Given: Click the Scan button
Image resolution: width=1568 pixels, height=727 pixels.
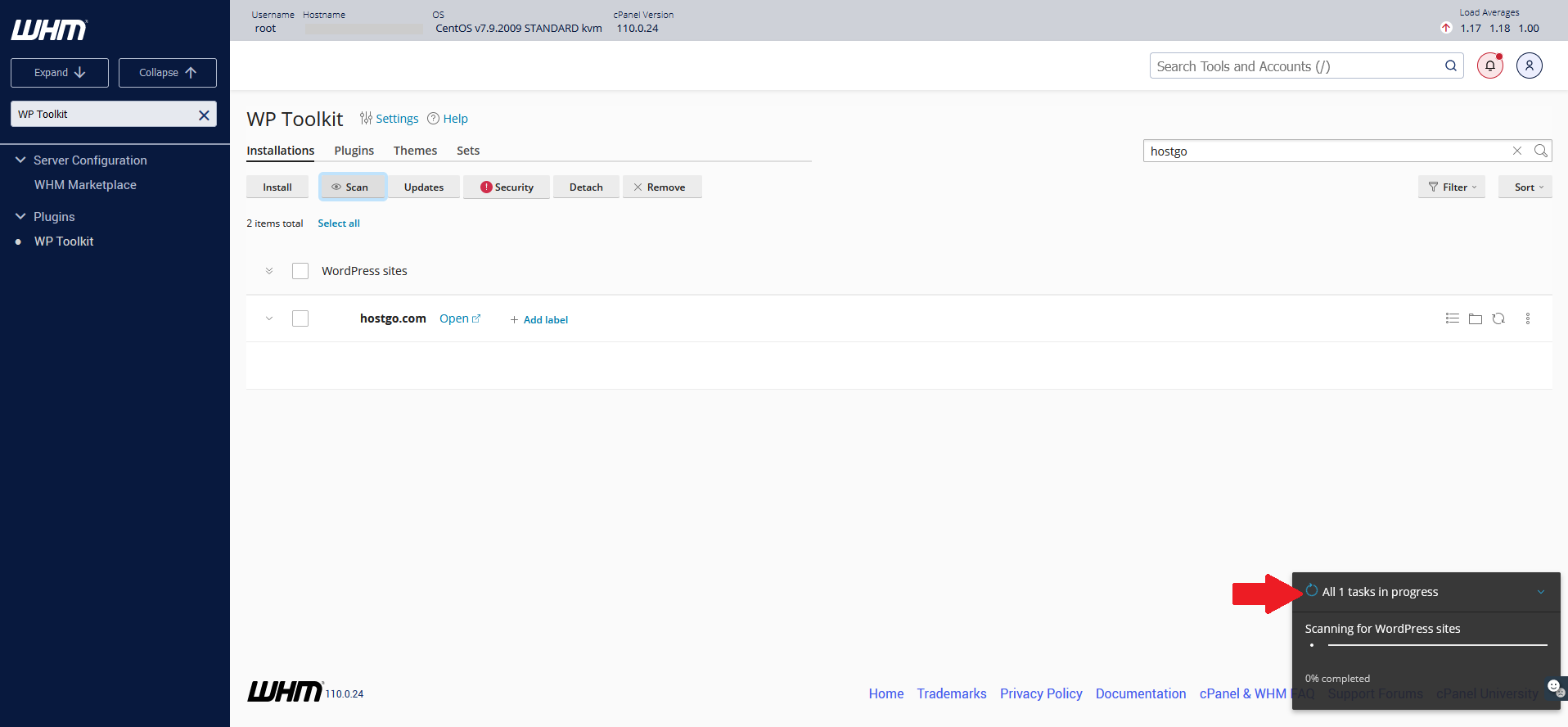Looking at the screenshot, I should point(353,187).
